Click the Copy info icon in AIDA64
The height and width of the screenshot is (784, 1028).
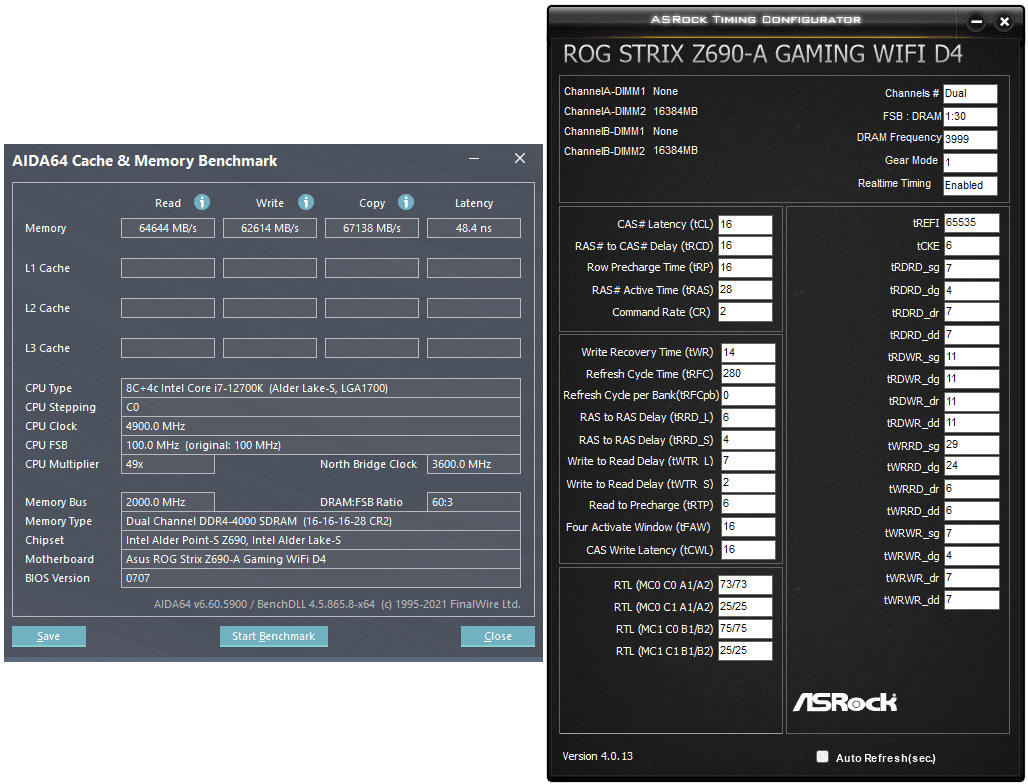click(x=406, y=202)
